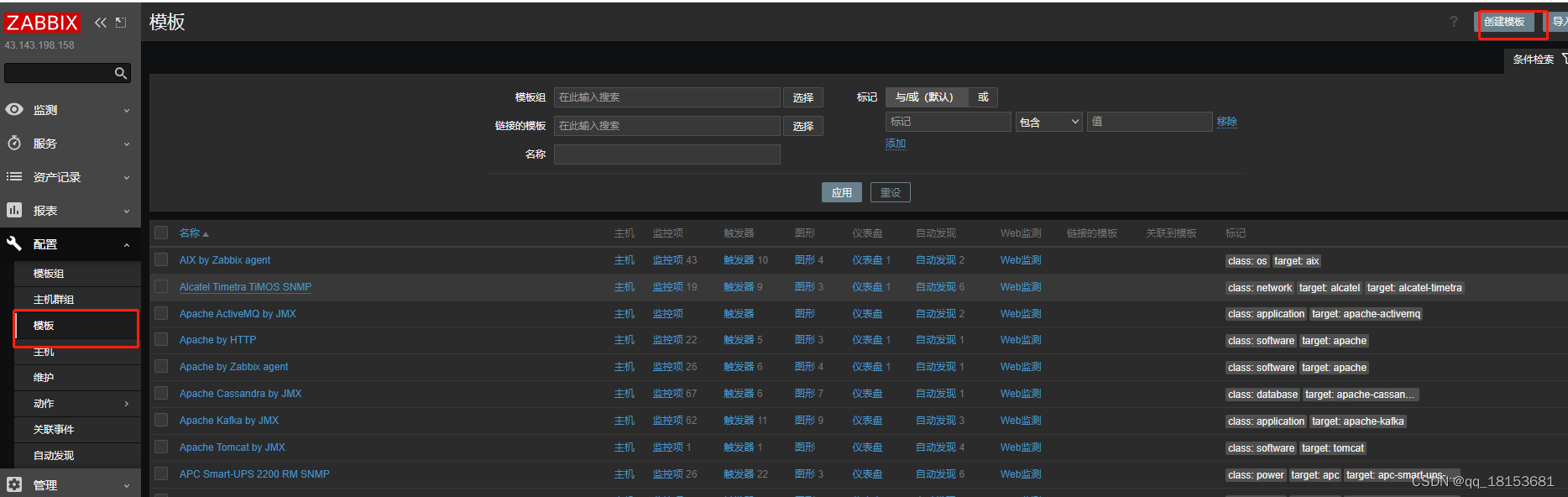This screenshot has width=1568, height=497.
Task: Click the clock icon for 服务
Action: point(14,144)
